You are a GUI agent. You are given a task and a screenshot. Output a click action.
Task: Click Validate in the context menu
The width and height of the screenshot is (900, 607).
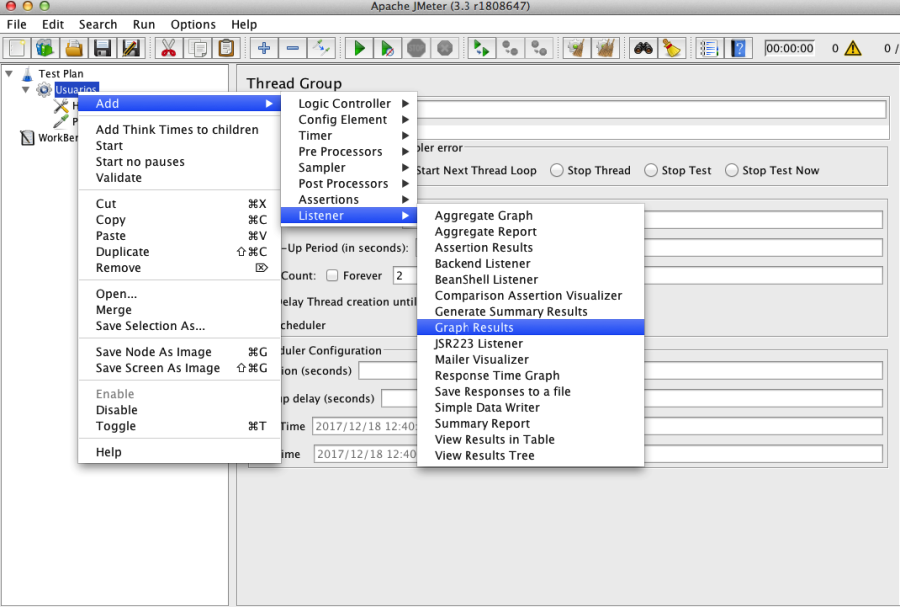[179, 178]
